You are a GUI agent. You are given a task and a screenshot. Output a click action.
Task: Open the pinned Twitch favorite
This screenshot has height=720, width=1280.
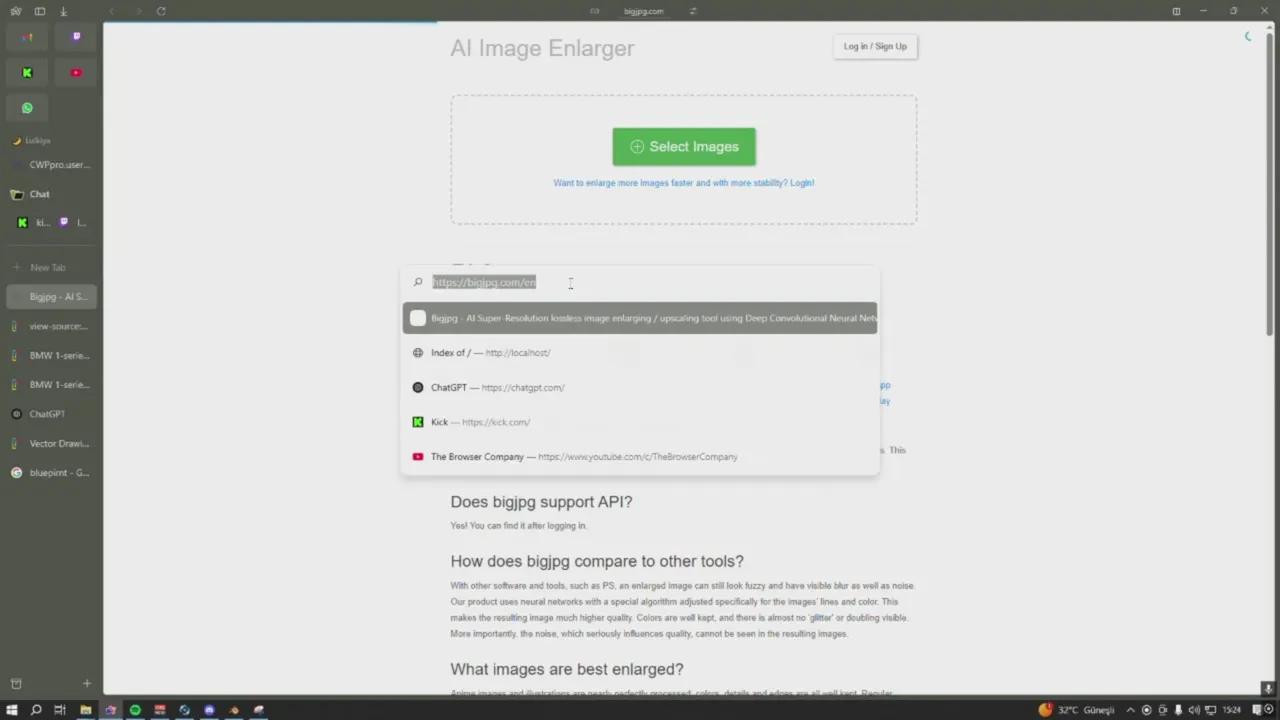76,37
